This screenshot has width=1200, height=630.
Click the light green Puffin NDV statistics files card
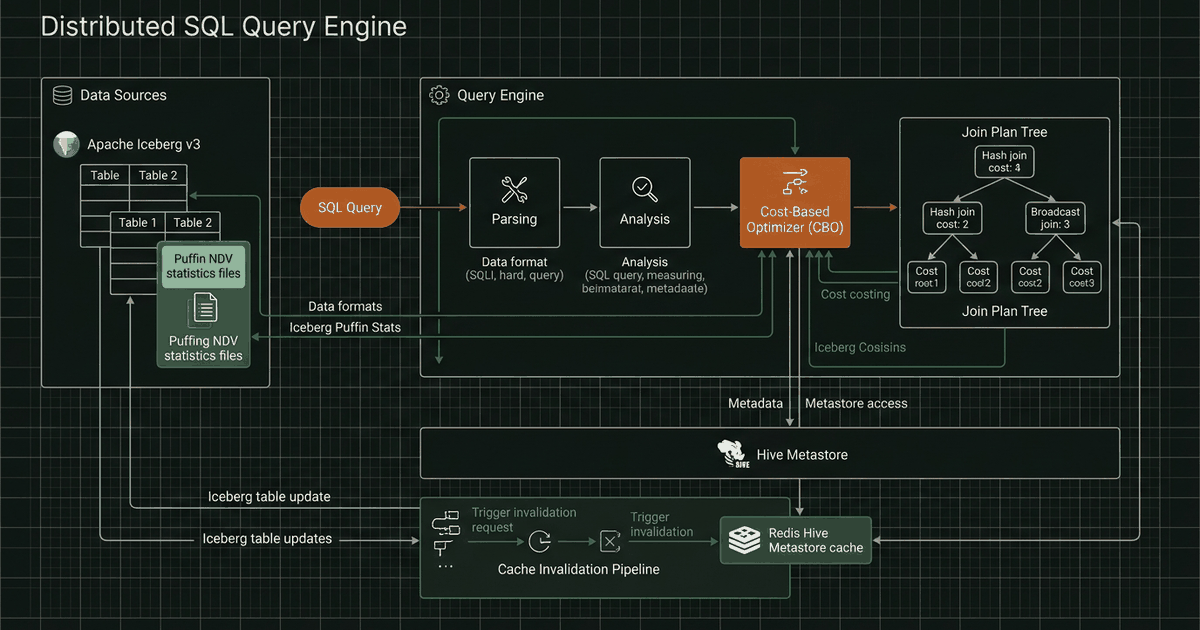(203, 265)
